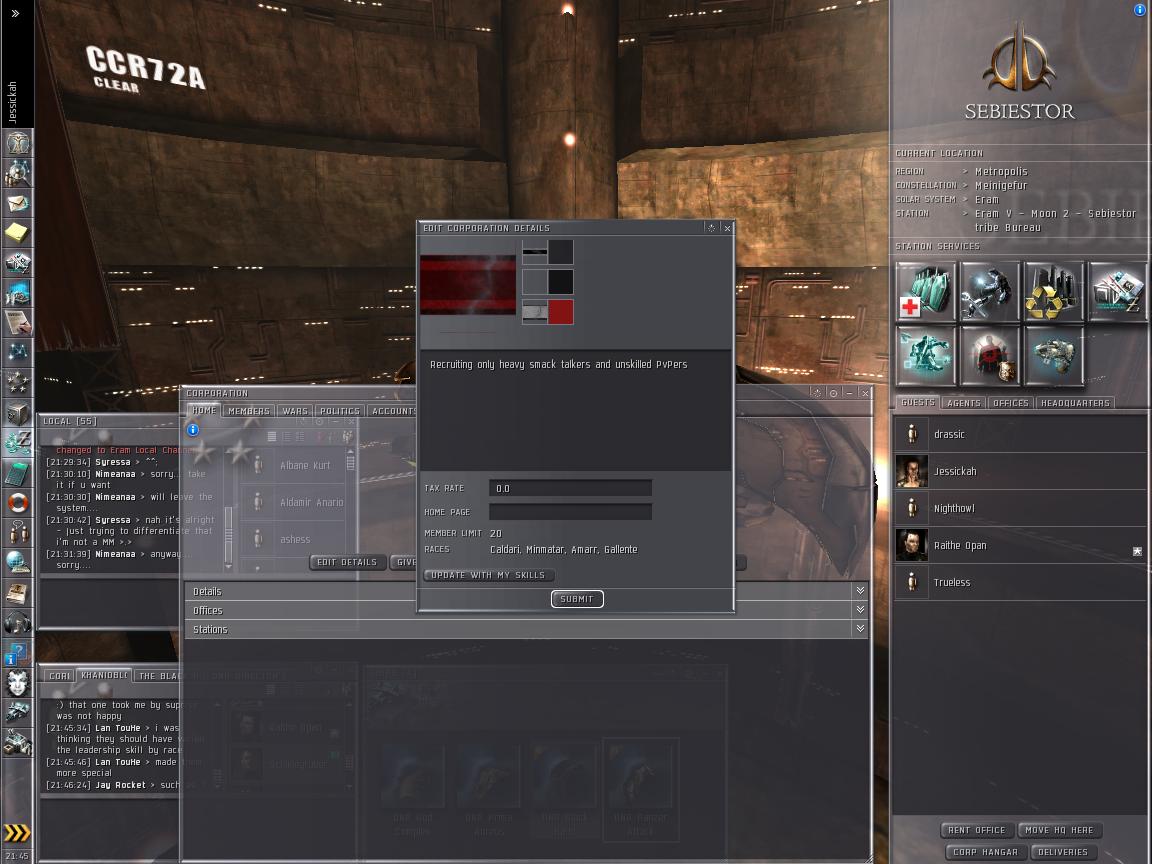Open the market icon in the sidebar
Screen dimensions: 1152x864
coord(17,263)
